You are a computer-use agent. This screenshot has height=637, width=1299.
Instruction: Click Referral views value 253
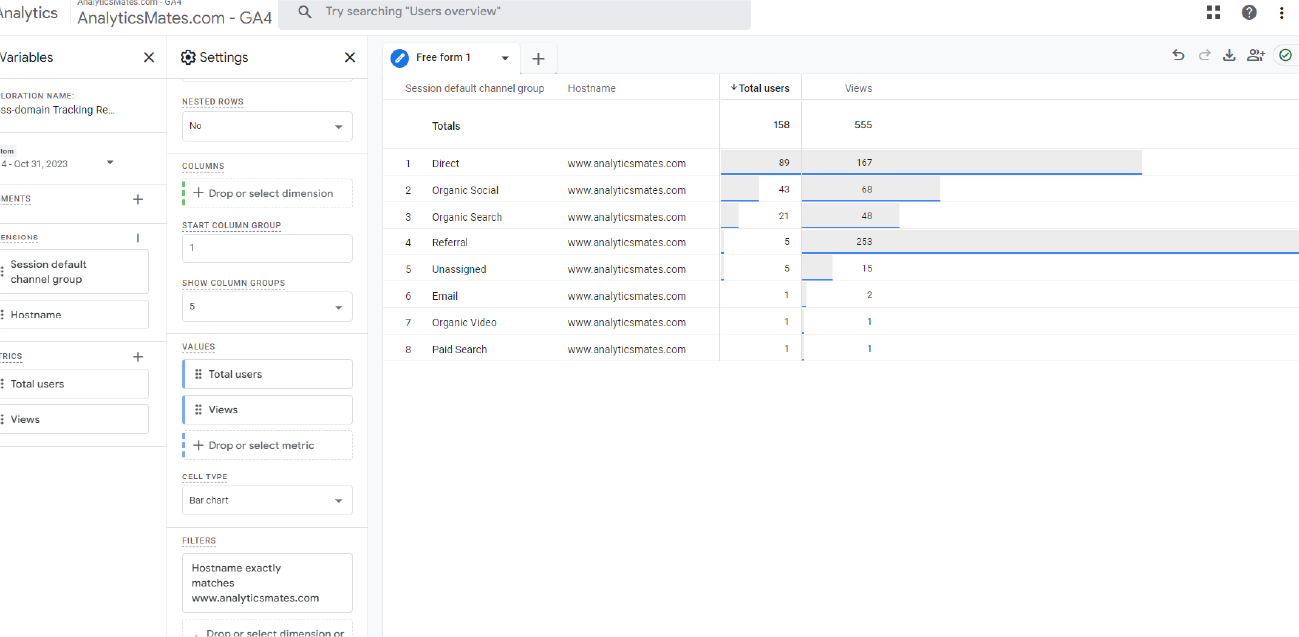[864, 242]
